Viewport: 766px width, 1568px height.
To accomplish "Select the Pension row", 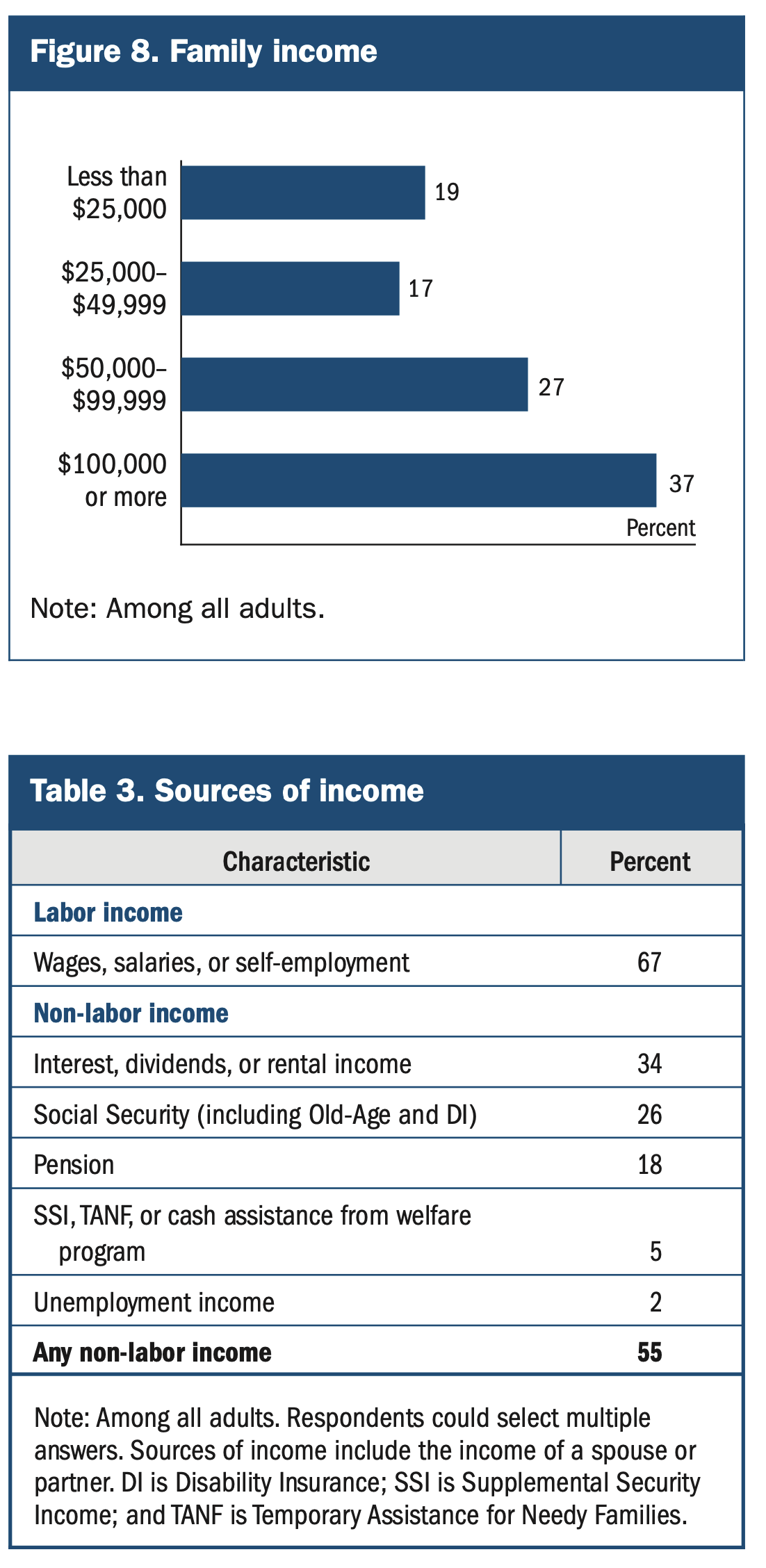I will pos(74,1165).
